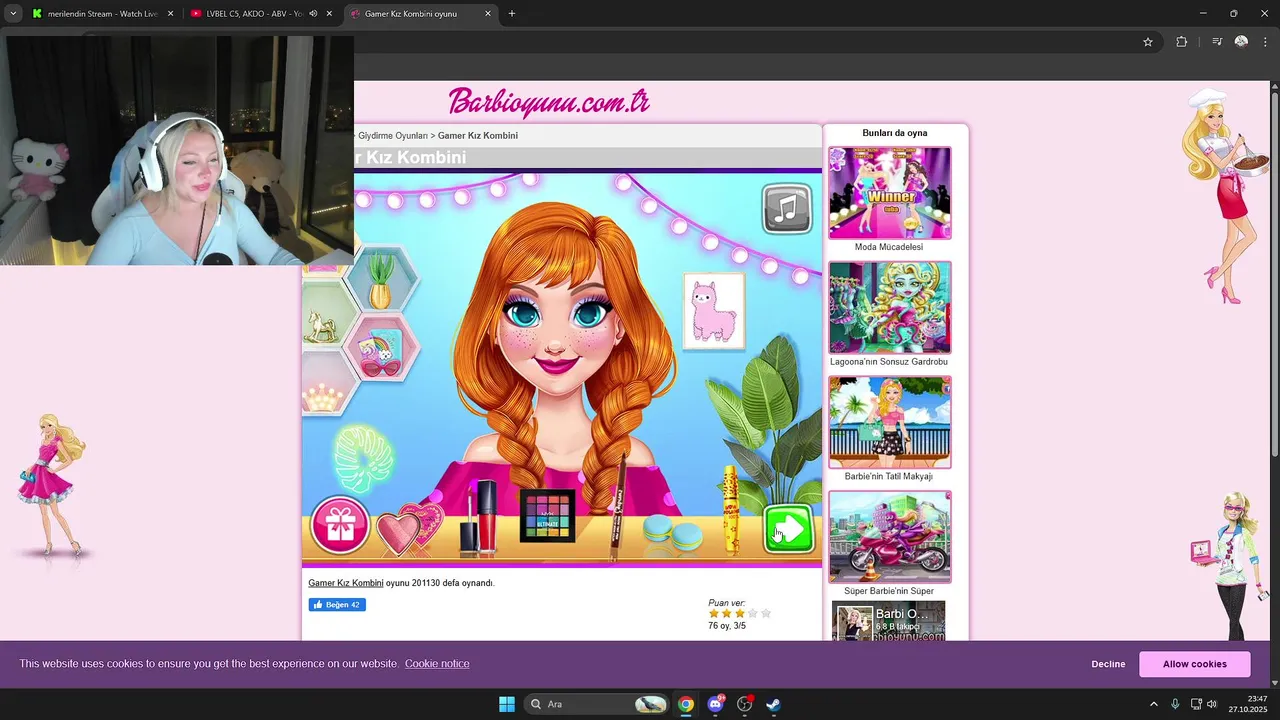
Task: Open a new browser tab
Action: point(512,14)
